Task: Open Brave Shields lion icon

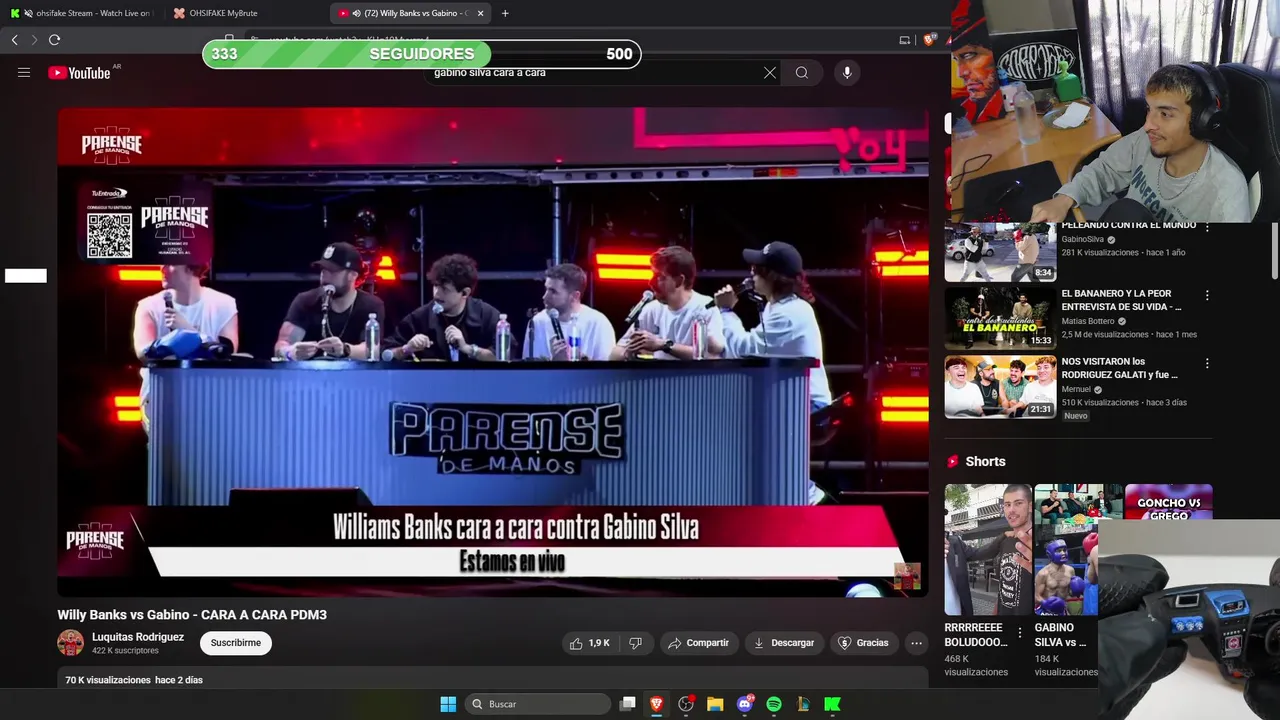Action: (x=929, y=40)
